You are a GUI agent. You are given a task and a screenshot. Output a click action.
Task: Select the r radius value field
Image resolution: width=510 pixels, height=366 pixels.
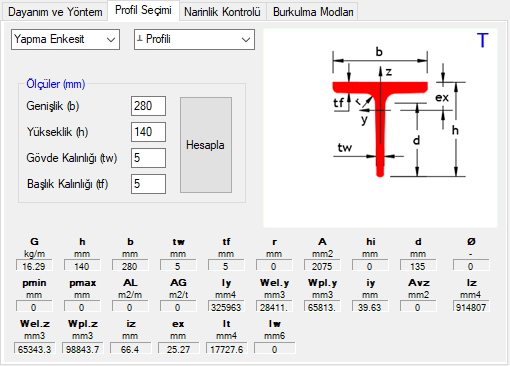(x=274, y=266)
